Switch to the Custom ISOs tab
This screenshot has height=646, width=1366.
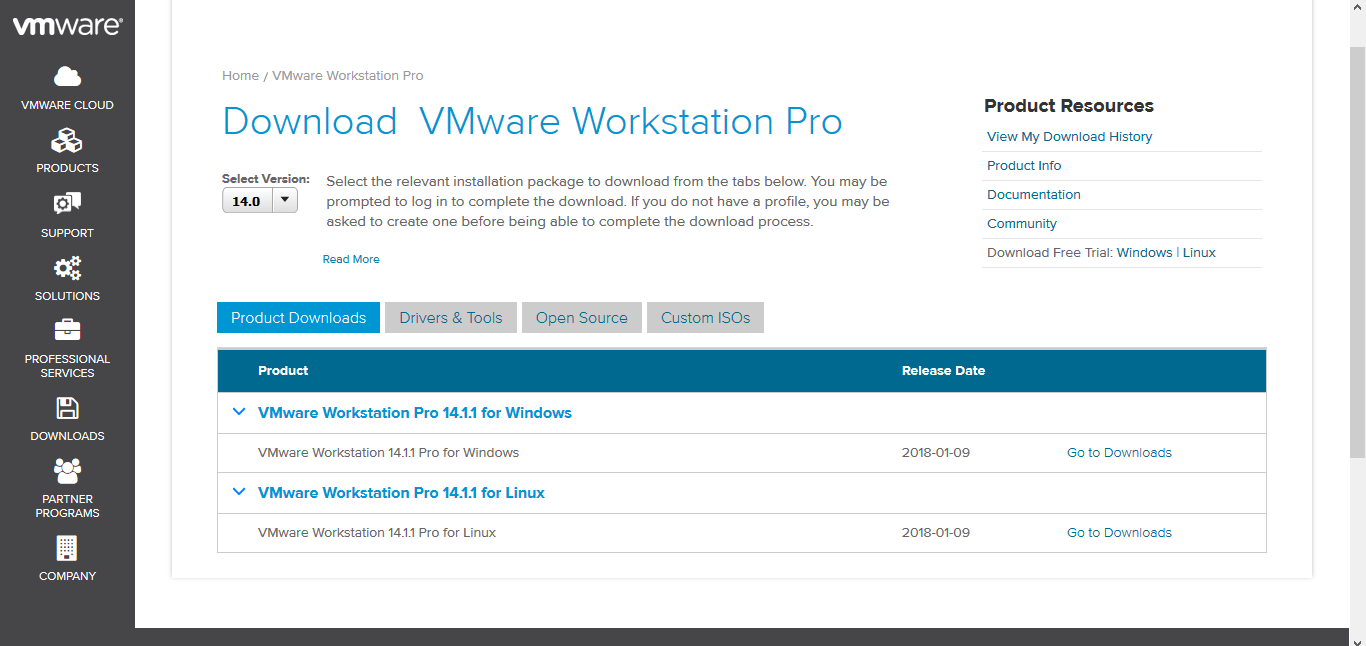(705, 318)
